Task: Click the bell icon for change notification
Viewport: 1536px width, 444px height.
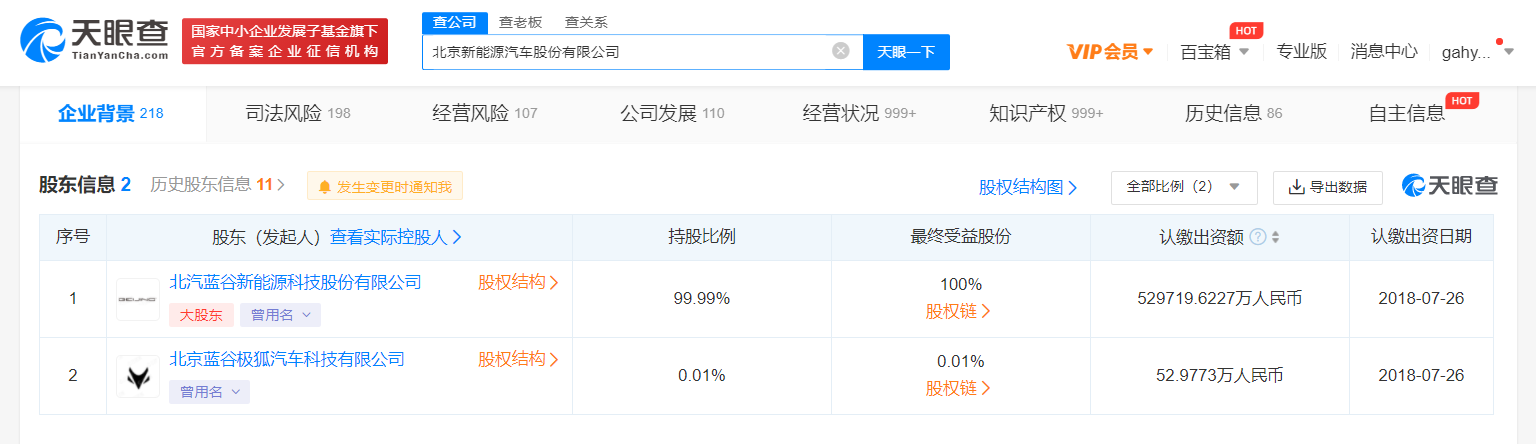Action: click(x=325, y=187)
